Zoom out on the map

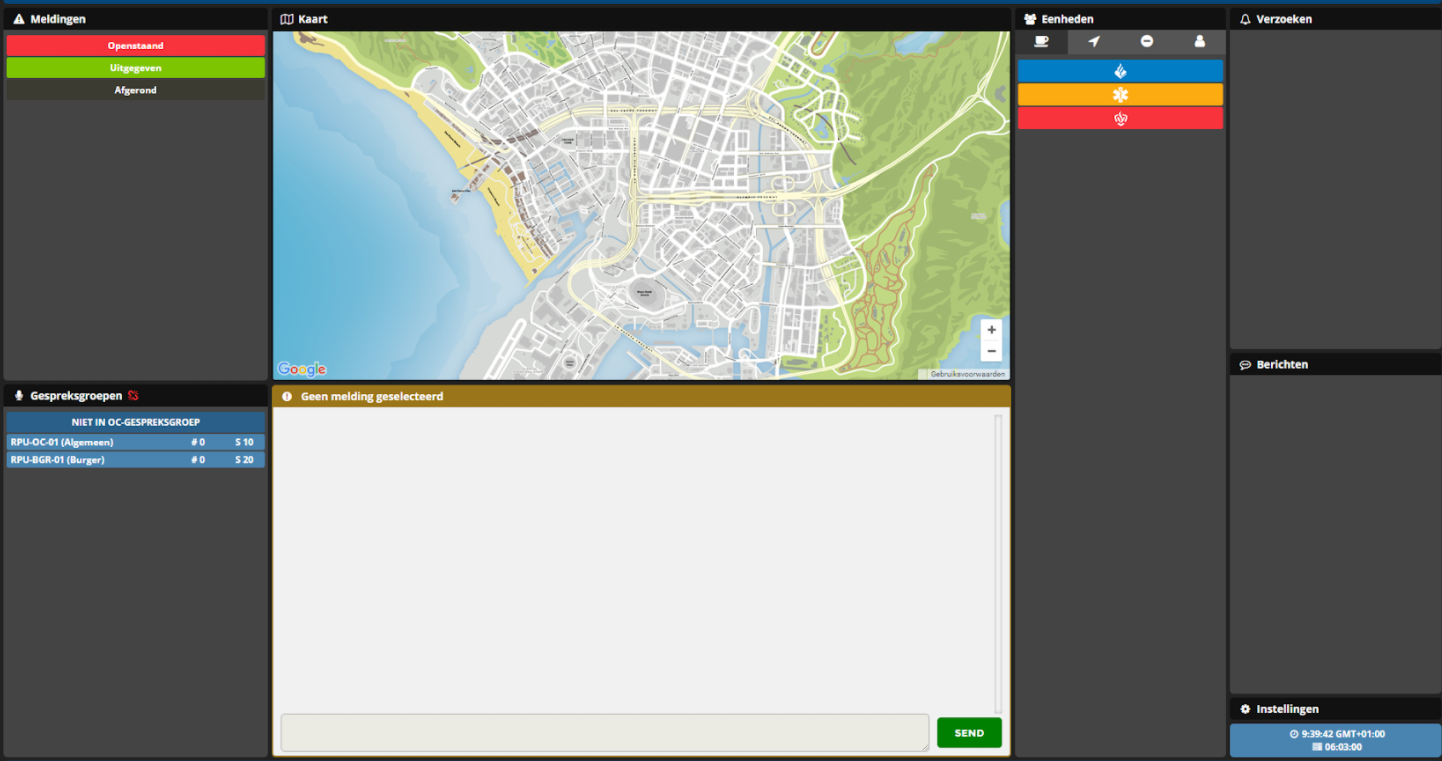[991, 351]
